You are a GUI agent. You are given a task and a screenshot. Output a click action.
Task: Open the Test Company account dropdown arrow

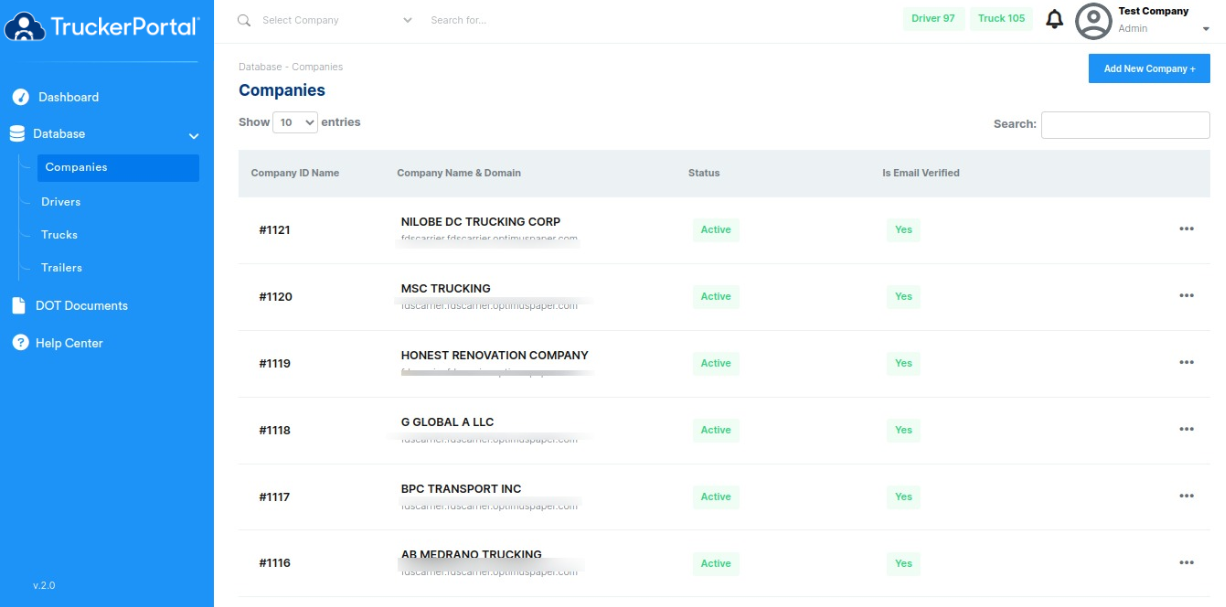[x=1205, y=30]
